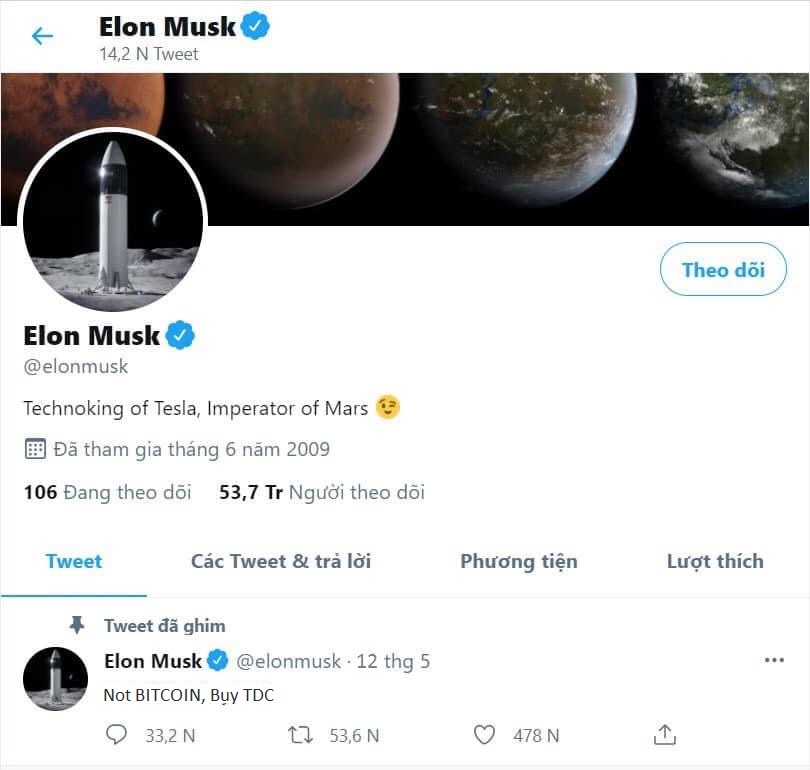
Task: Open the Các Tweet & trả lời tab
Action: click(281, 561)
